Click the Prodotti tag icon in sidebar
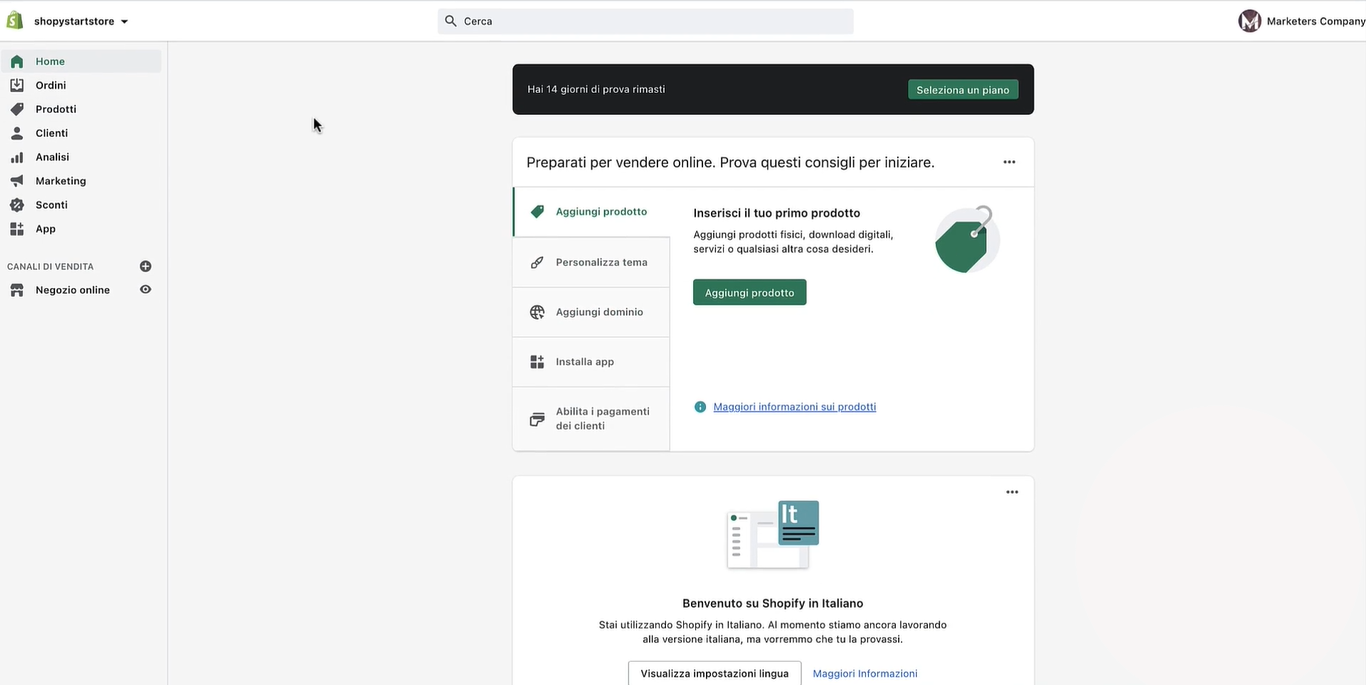1366x685 pixels. (x=17, y=109)
